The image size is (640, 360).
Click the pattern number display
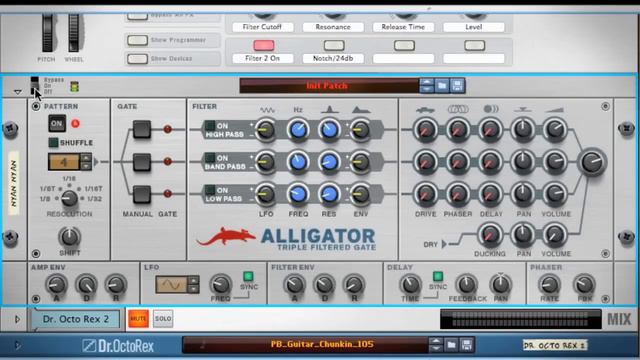(x=64, y=162)
